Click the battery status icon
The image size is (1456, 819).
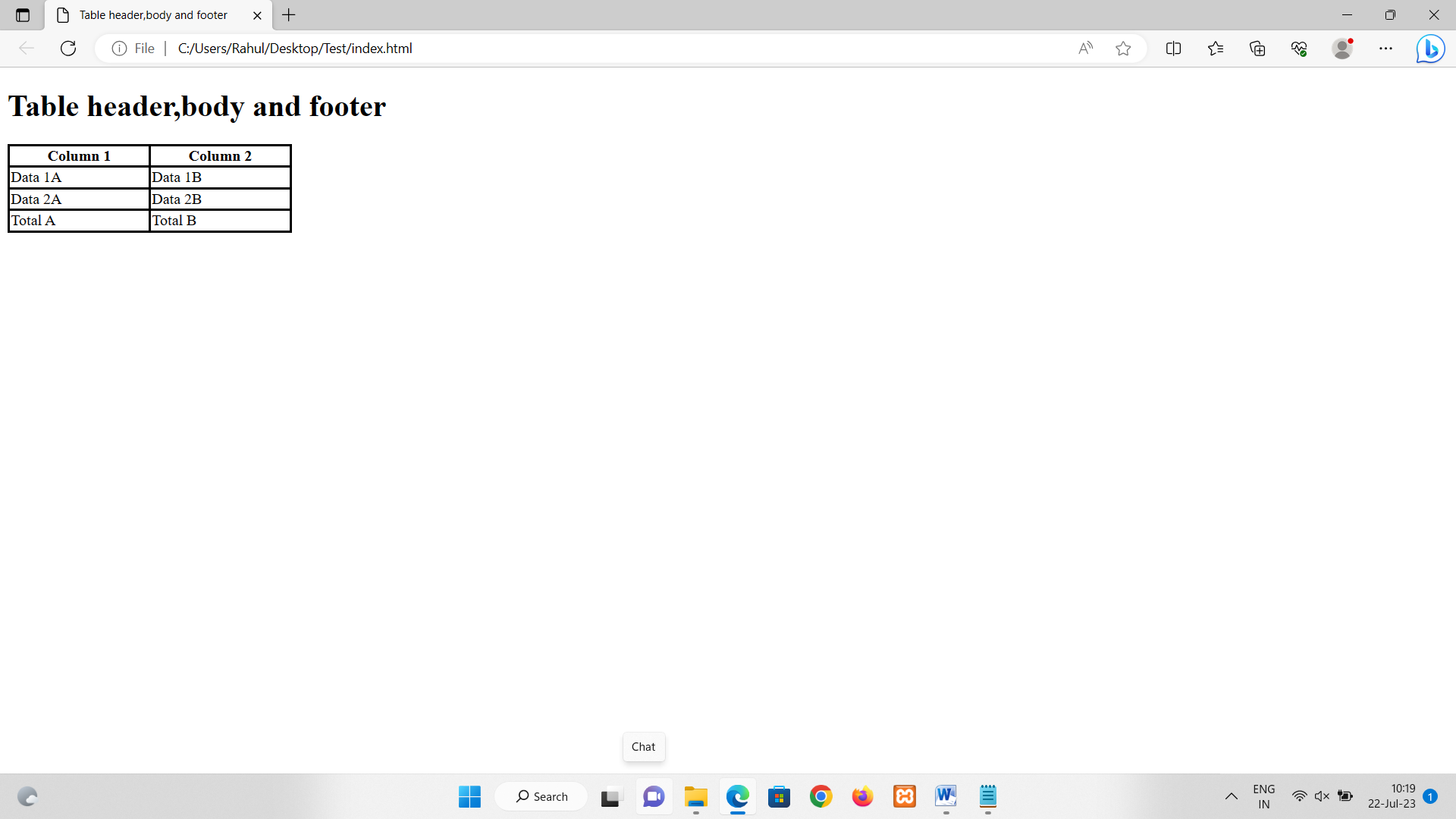pyautogui.click(x=1345, y=796)
